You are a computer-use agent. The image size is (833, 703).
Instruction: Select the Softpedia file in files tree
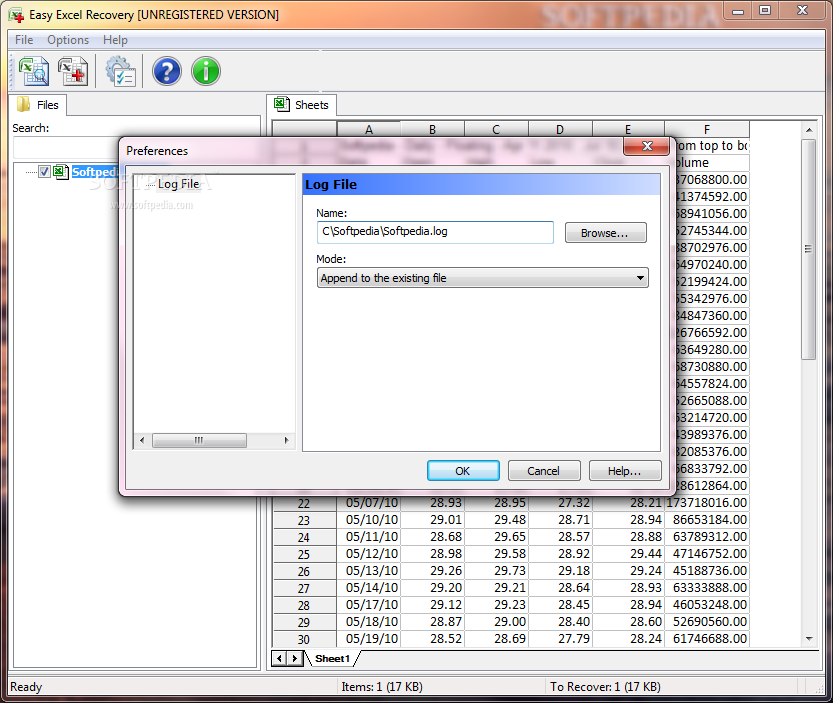point(95,172)
